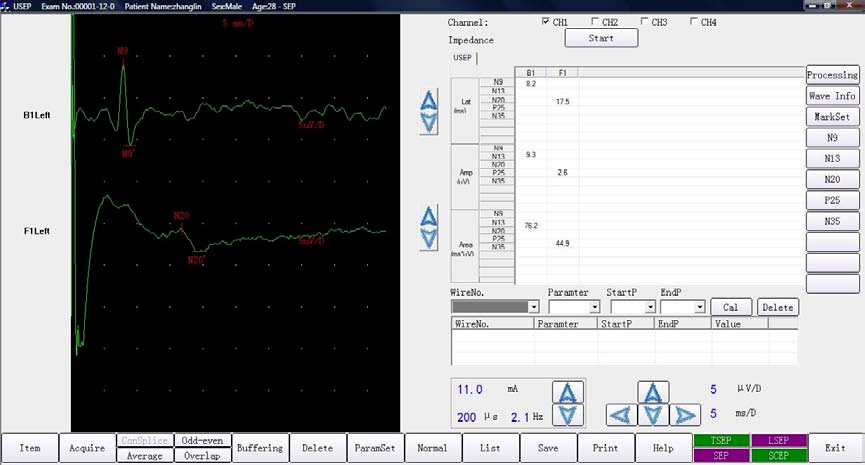The image size is (865, 465).
Task: Open the StartP dropdown
Action: [x=650, y=307]
